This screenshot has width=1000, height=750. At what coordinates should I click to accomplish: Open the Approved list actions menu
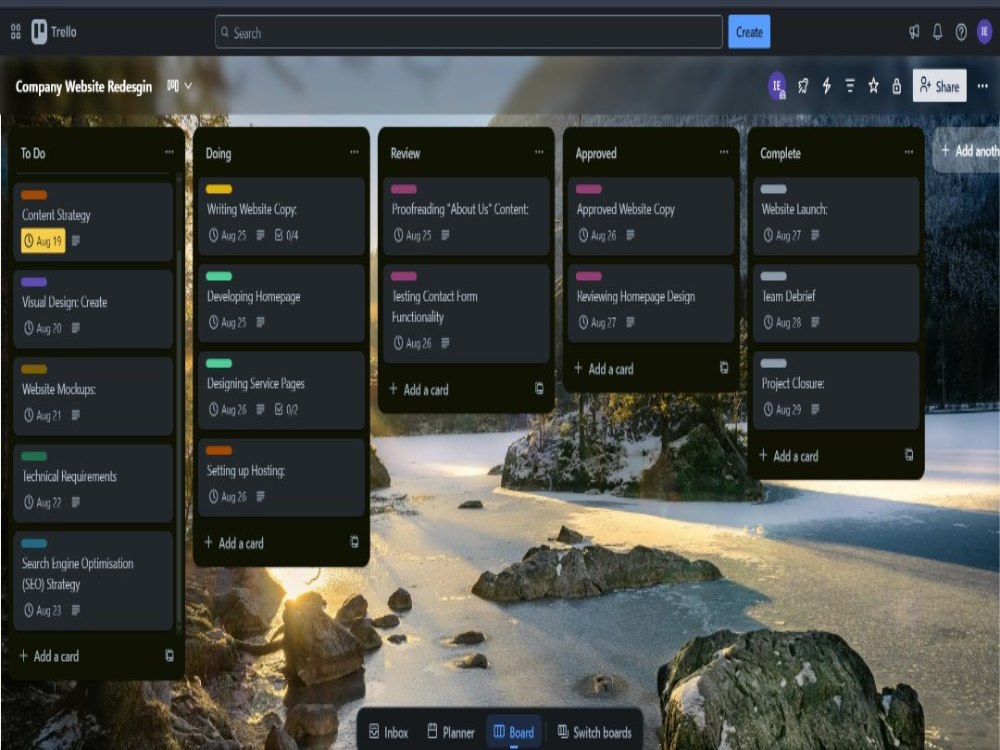(724, 152)
